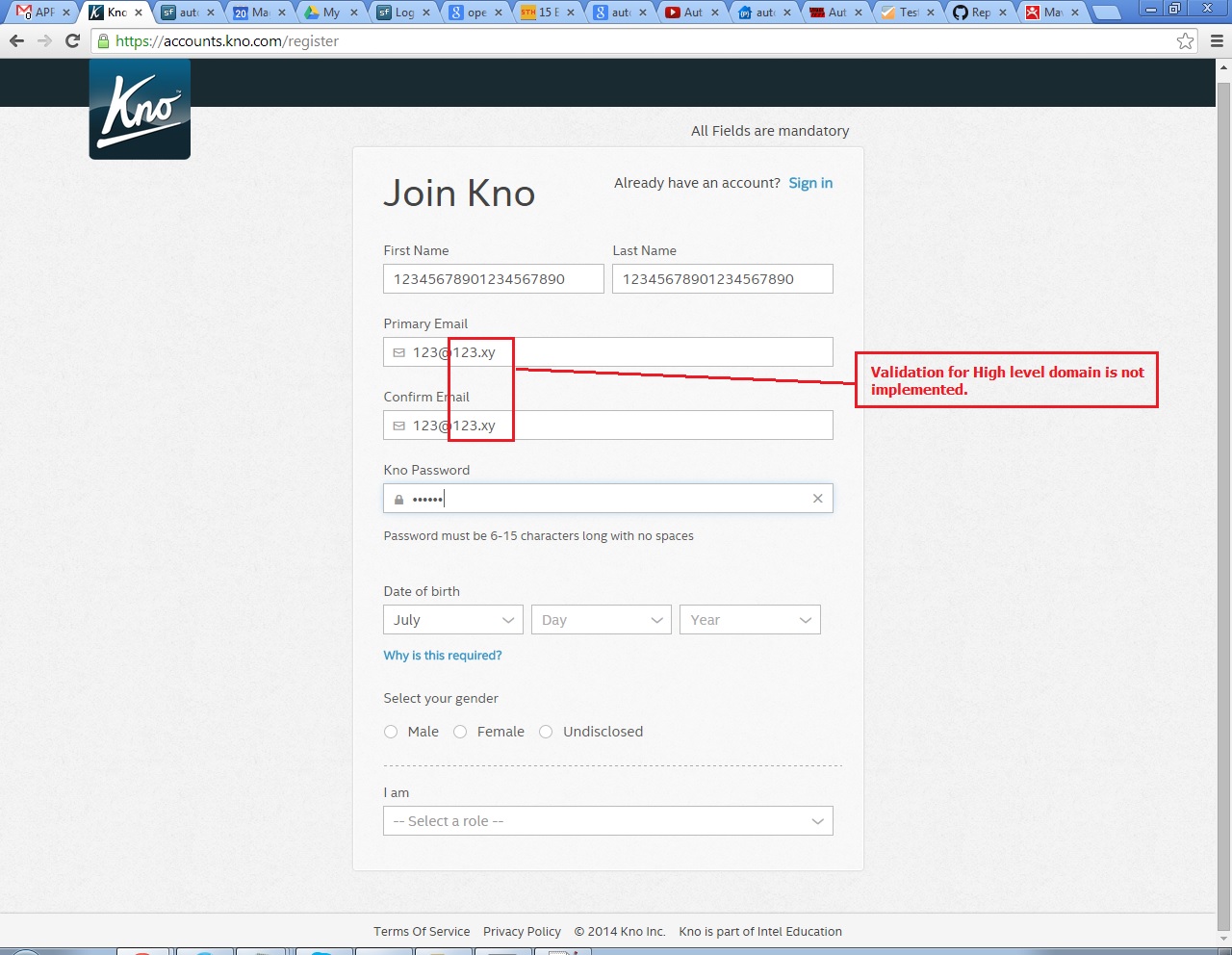1232x955 pixels.
Task: Click the envelope icon in Confirm Email field
Action: [x=398, y=426]
